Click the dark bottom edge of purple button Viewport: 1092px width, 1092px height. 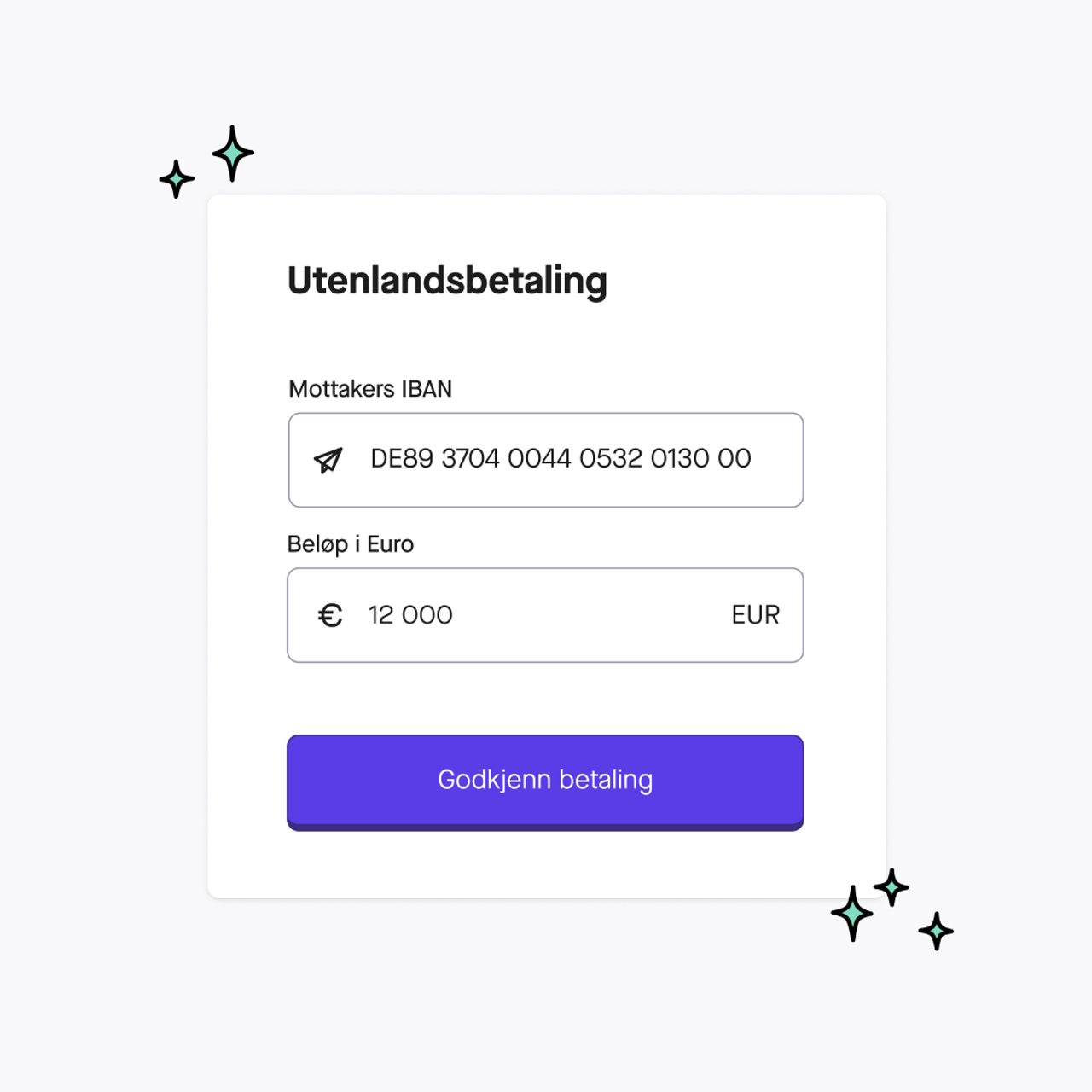[x=545, y=827]
